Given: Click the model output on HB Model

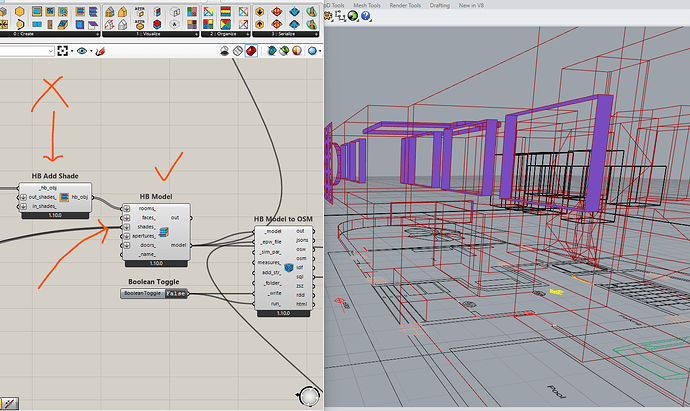Looking at the screenshot, I should [178, 245].
